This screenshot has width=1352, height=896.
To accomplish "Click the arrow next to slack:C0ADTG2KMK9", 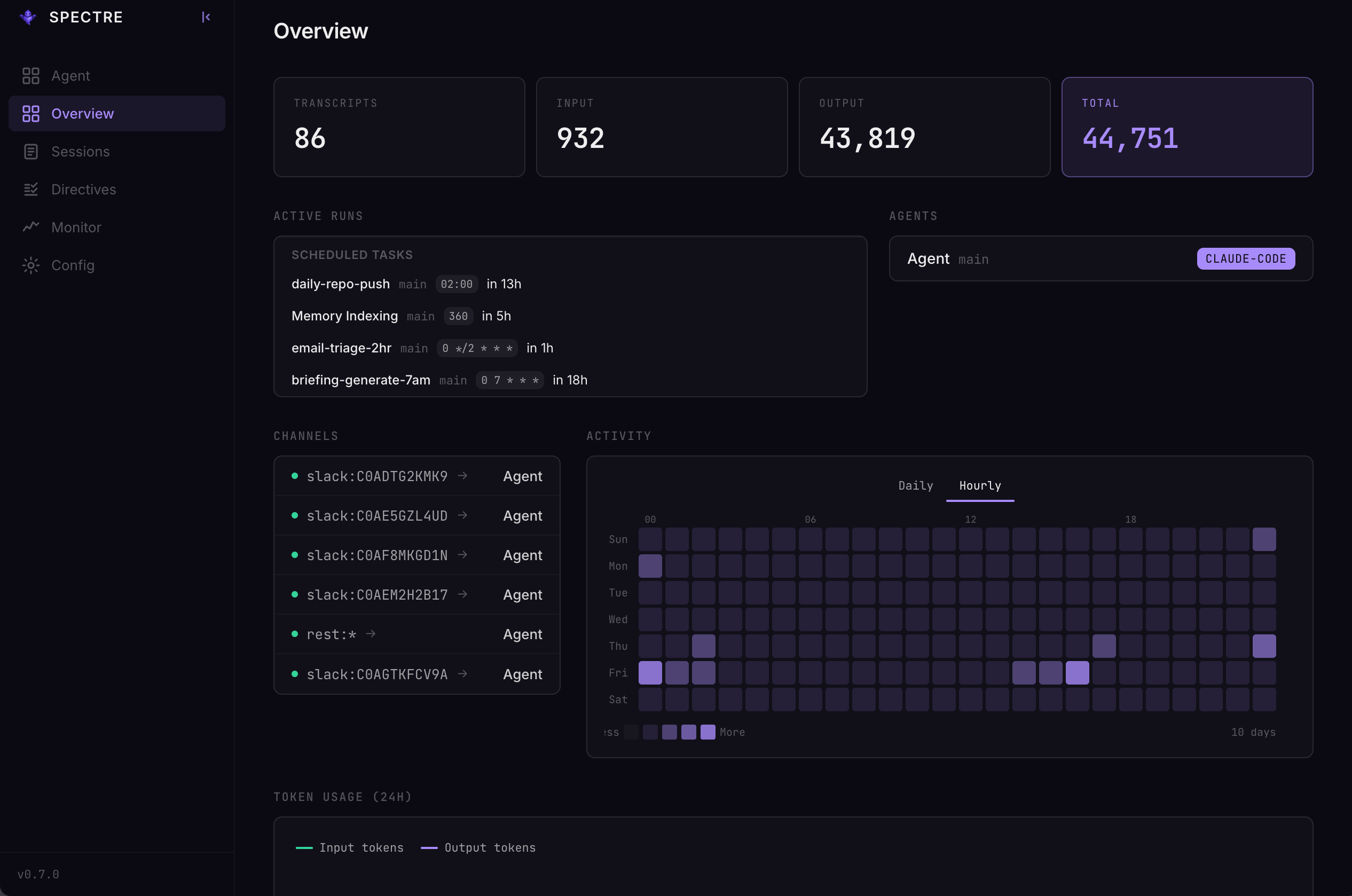I will (x=463, y=475).
